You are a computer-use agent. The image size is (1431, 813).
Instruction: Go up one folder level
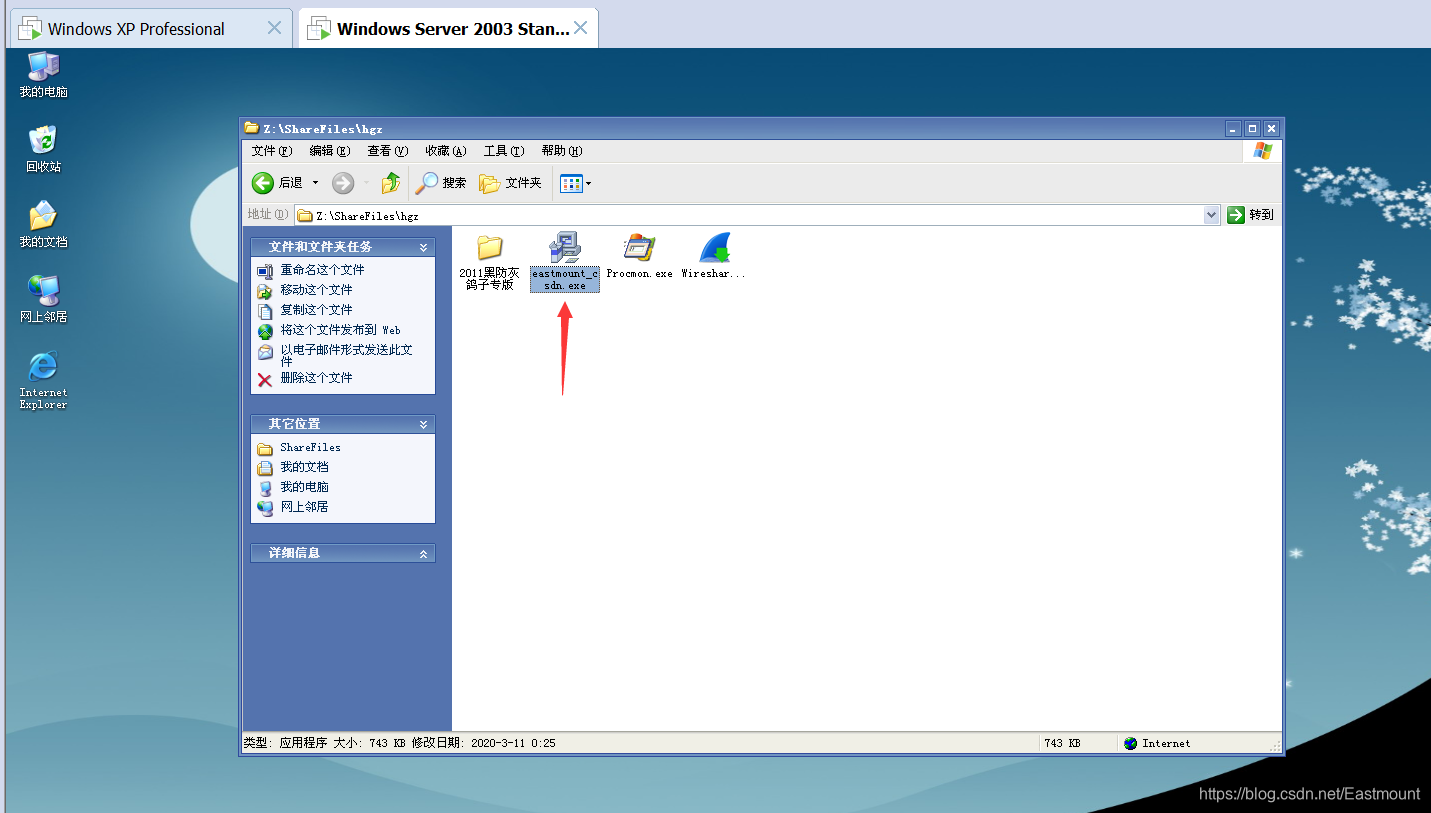click(391, 183)
